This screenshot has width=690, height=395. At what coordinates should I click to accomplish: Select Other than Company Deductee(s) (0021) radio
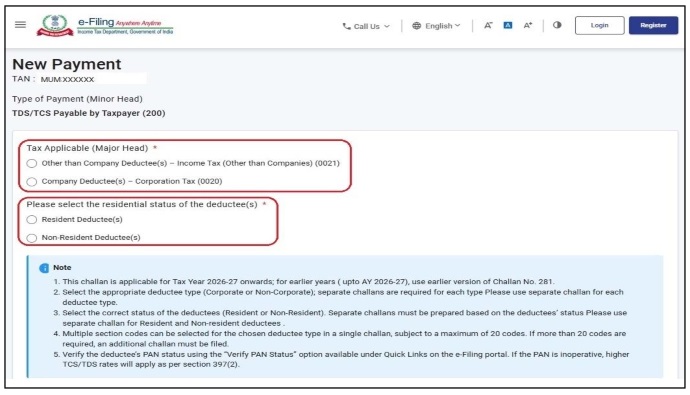click(x=32, y=164)
